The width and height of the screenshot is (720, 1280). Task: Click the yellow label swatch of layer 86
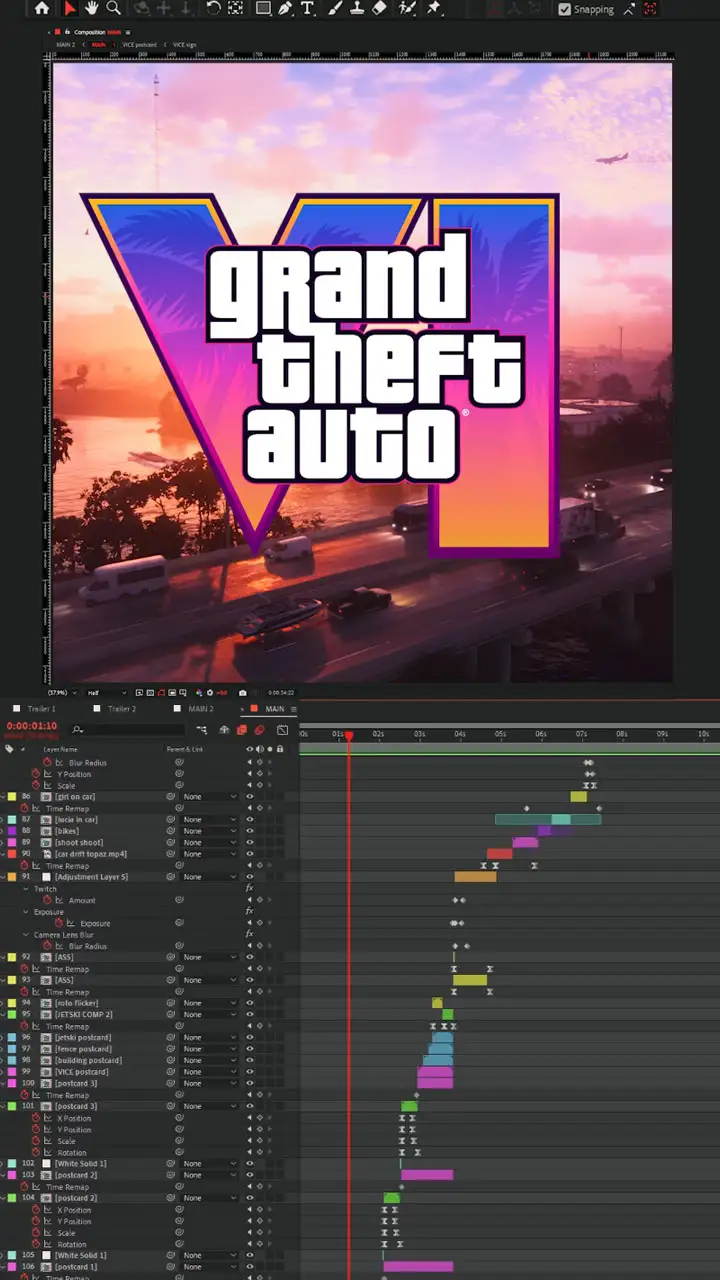tap(11, 797)
